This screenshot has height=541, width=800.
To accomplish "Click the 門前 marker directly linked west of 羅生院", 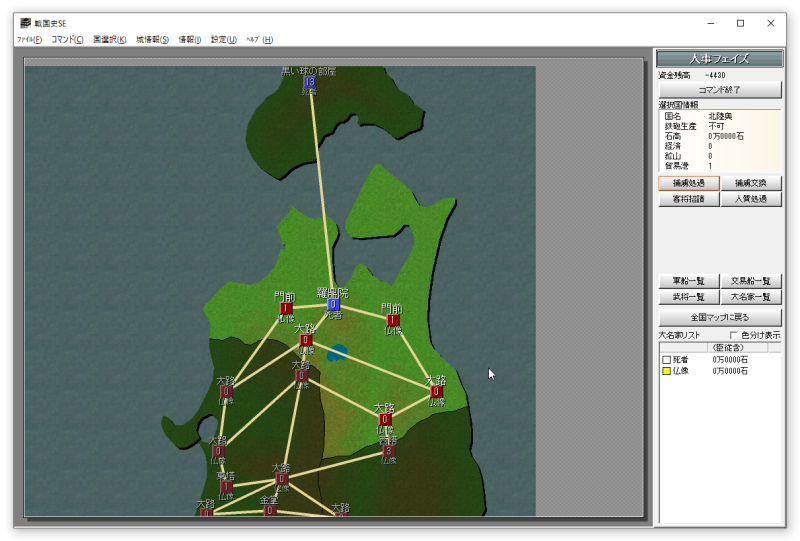I will tap(286, 308).
